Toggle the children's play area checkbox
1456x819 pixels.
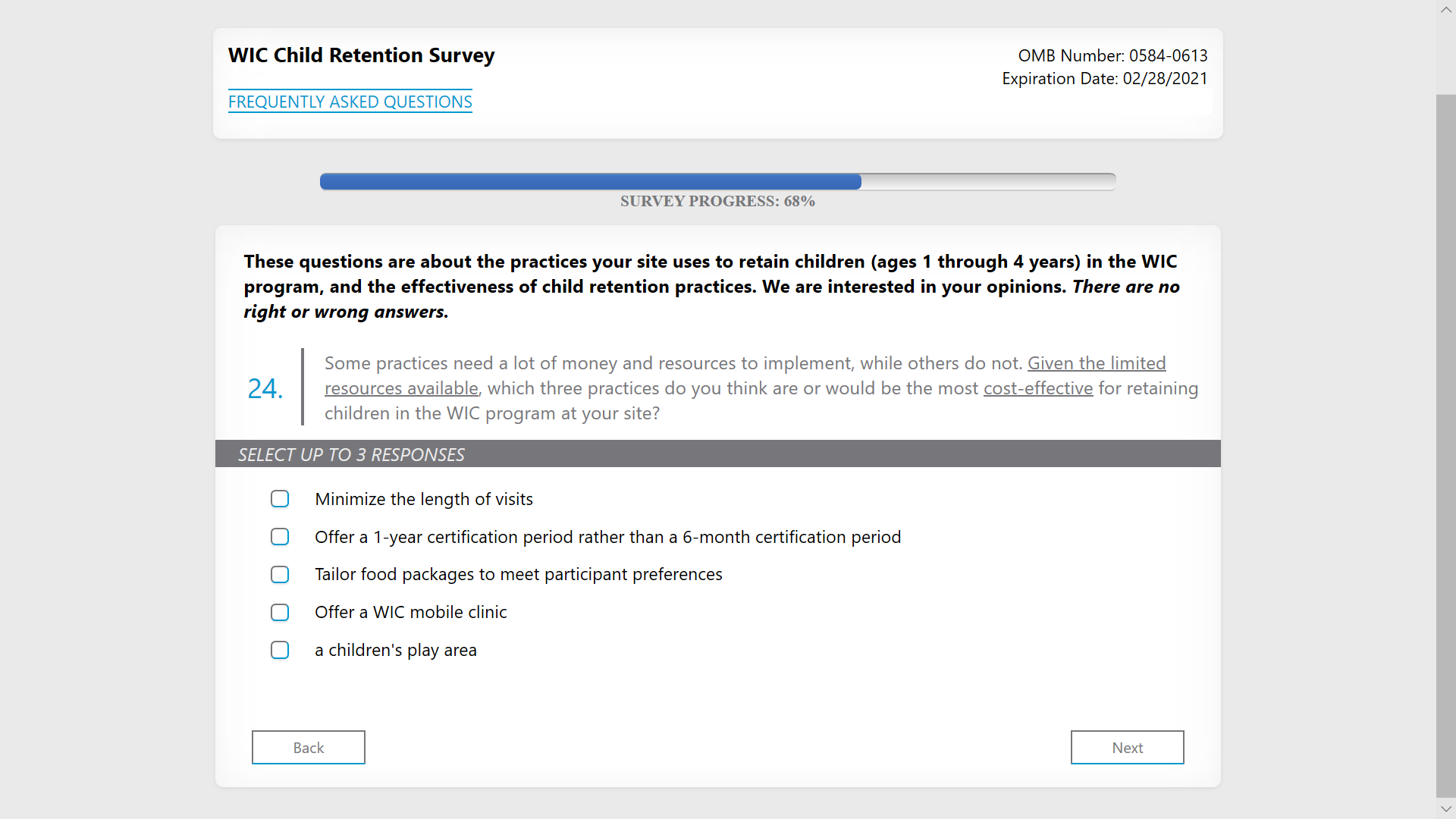[280, 651]
